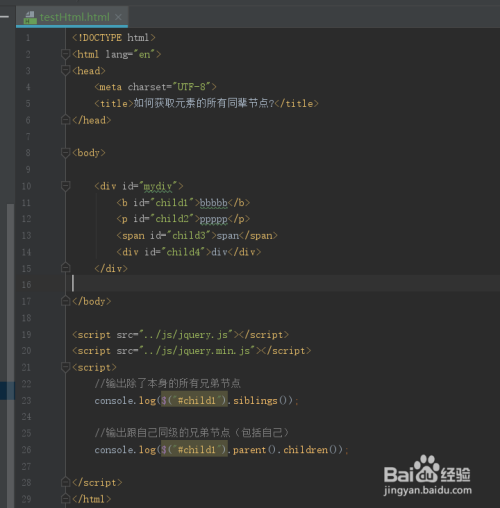This screenshot has width=500, height=508.
Task: Click the bbbbb text inside b tag
Action: coord(213,203)
